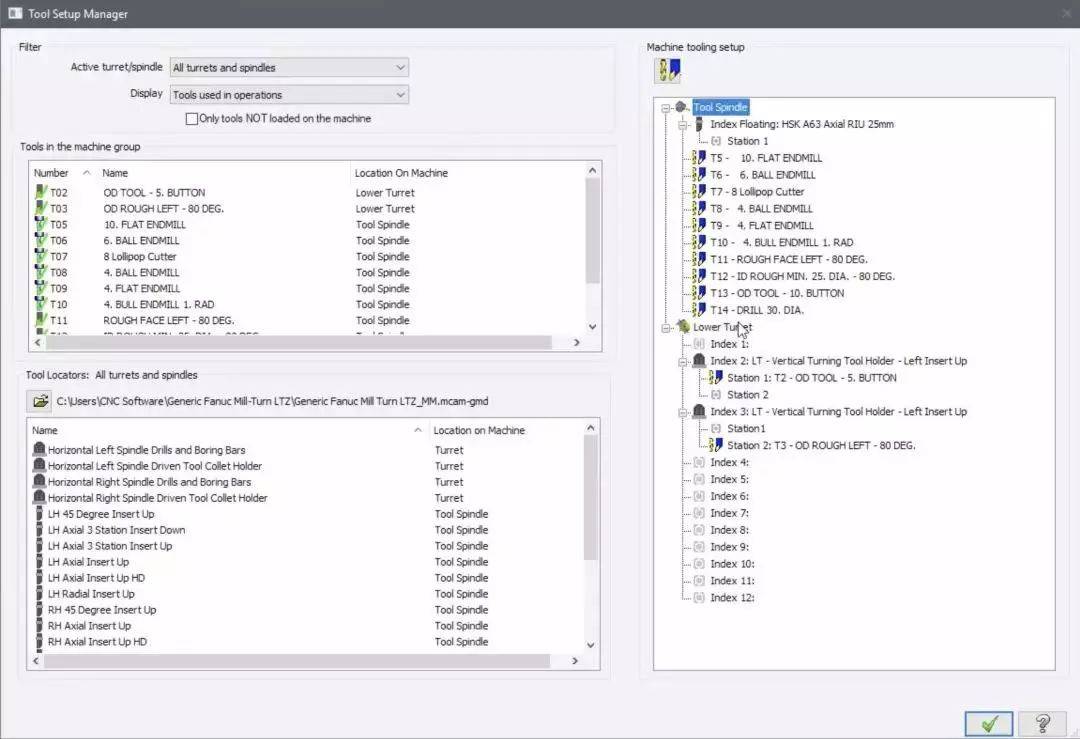Open the Active turret/spindle dropdown
Viewport: 1080px width, 739px height.
tap(289, 67)
